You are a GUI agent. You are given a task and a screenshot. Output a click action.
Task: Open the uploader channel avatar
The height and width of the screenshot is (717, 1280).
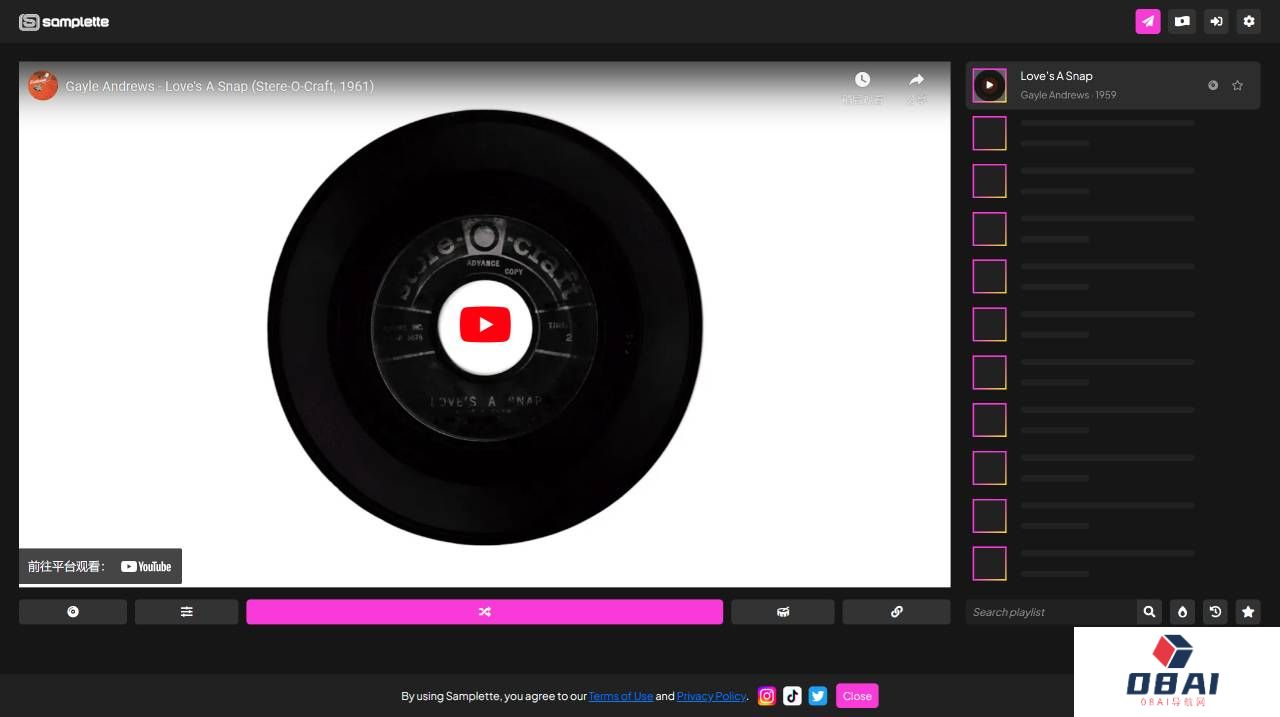pyautogui.click(x=43, y=85)
